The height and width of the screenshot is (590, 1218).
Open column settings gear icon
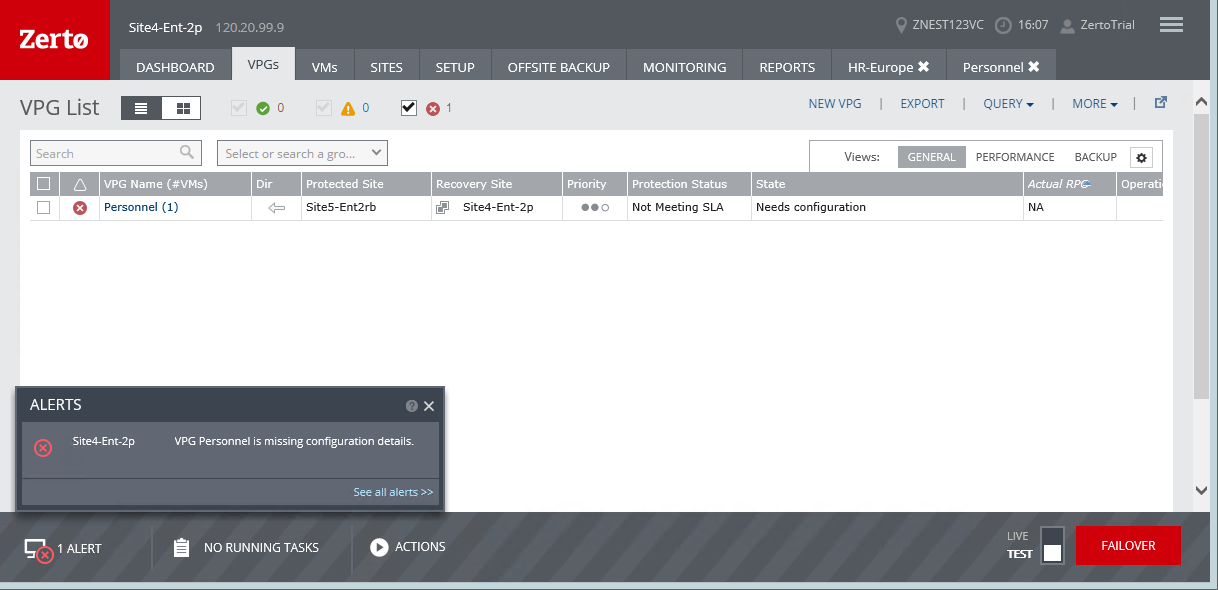(1142, 157)
